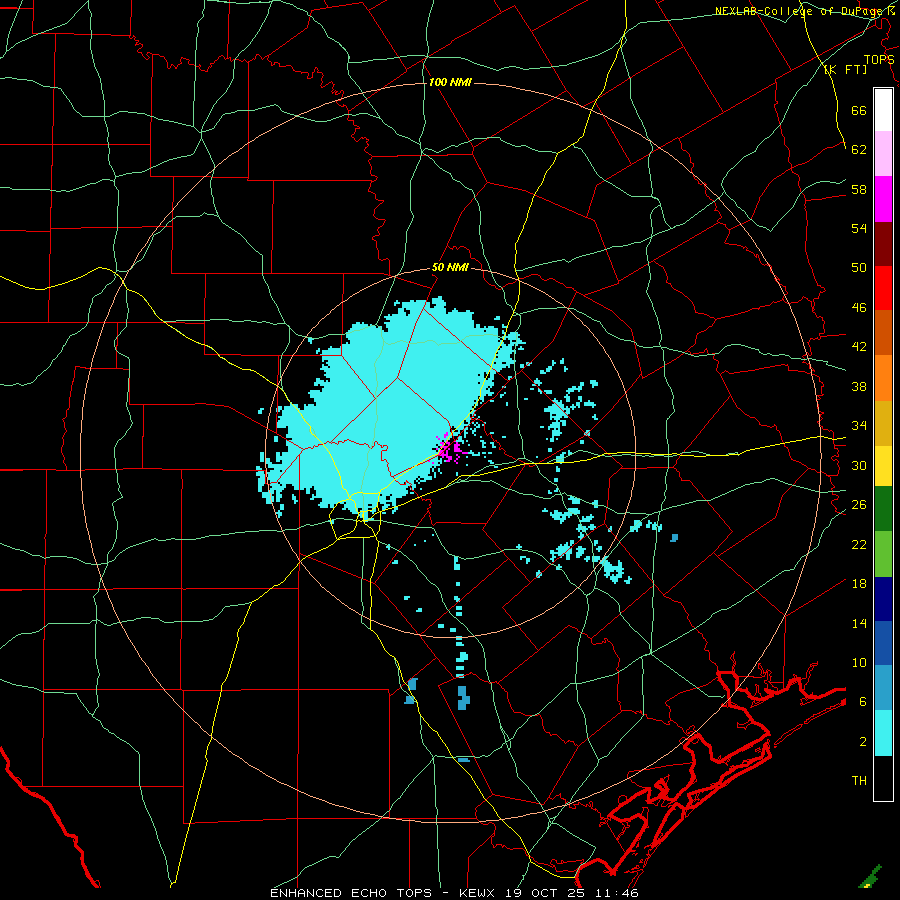Click the white swatch in the tops legend
Screen dimensions: 900x900
[883, 110]
